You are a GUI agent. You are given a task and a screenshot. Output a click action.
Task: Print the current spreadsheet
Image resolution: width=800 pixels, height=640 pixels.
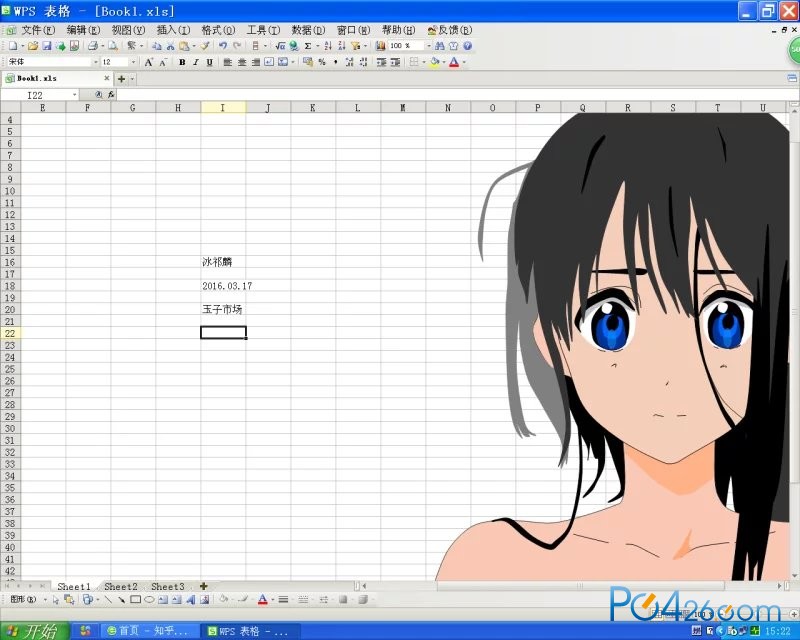coord(92,46)
